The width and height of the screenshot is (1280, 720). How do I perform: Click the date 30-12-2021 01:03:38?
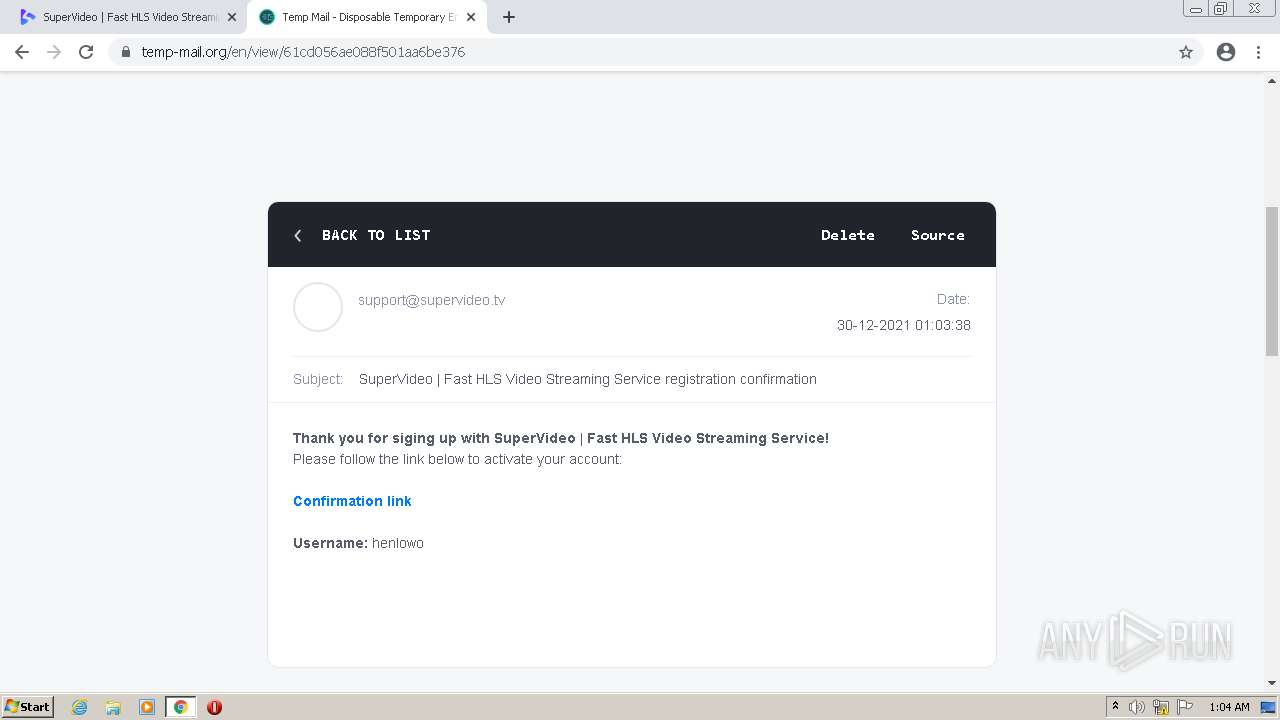click(904, 325)
